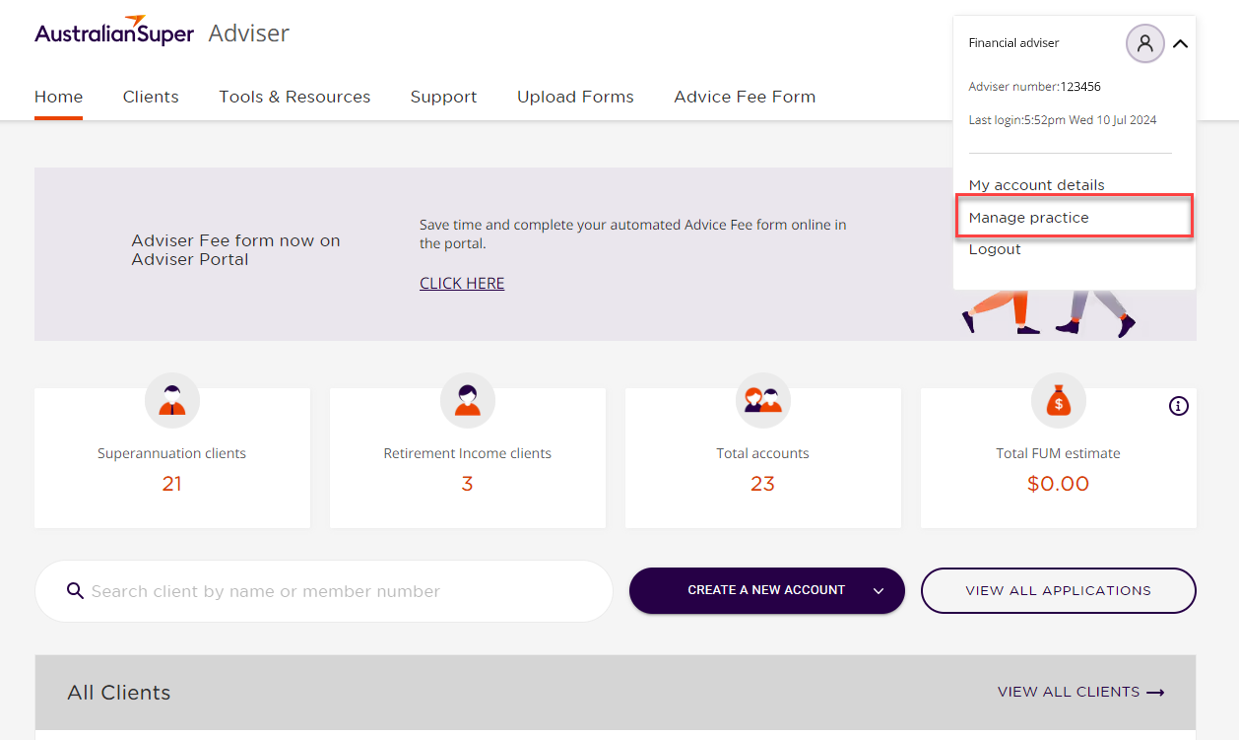The height and width of the screenshot is (740, 1240).
Task: Open the Advice Fee Form tab
Action: tap(745, 97)
